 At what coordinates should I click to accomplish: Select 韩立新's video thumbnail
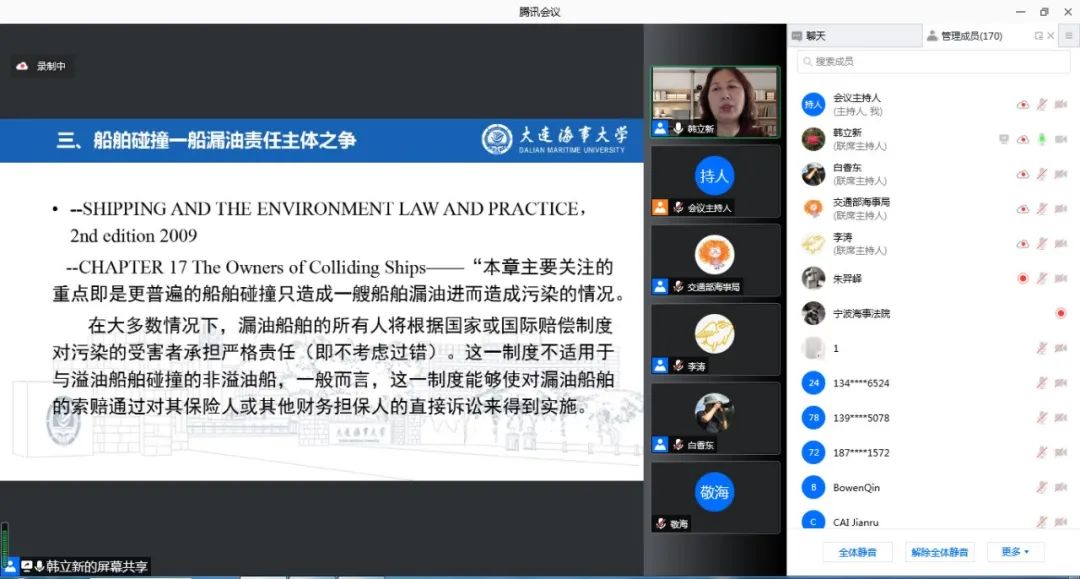coord(714,102)
